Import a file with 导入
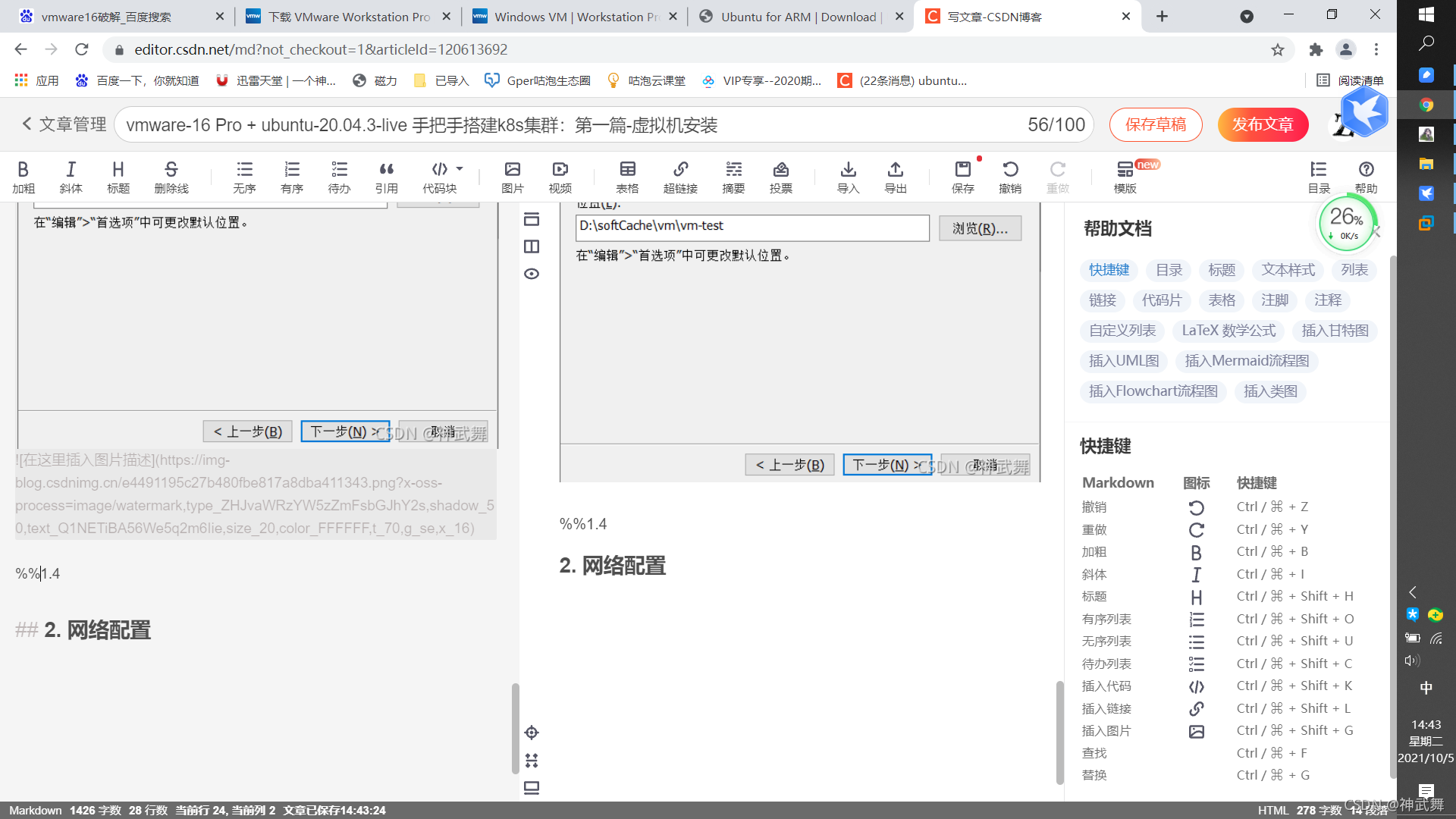The width and height of the screenshot is (1456, 819). click(x=849, y=177)
